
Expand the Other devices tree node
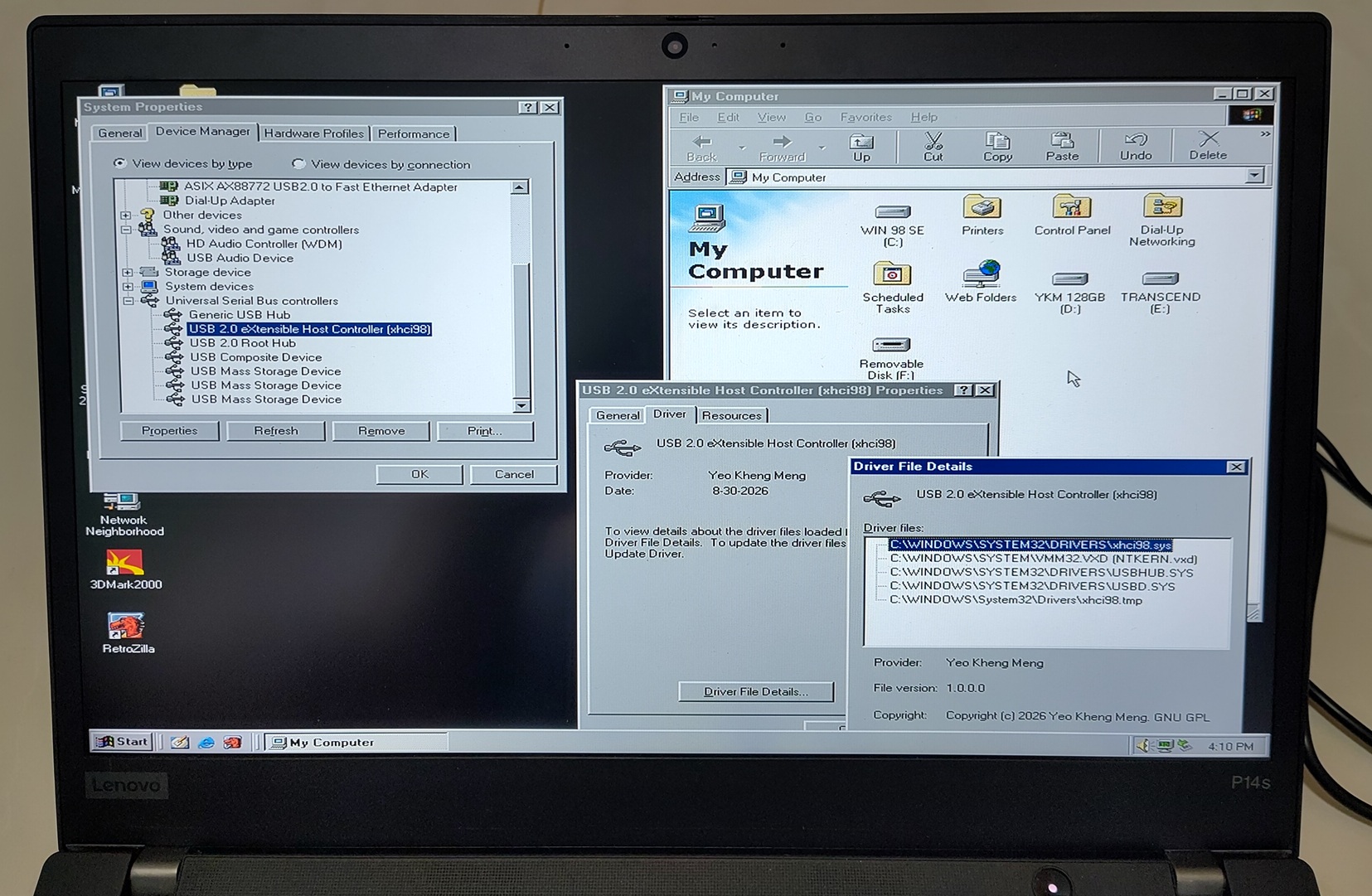pyautogui.click(x=126, y=216)
